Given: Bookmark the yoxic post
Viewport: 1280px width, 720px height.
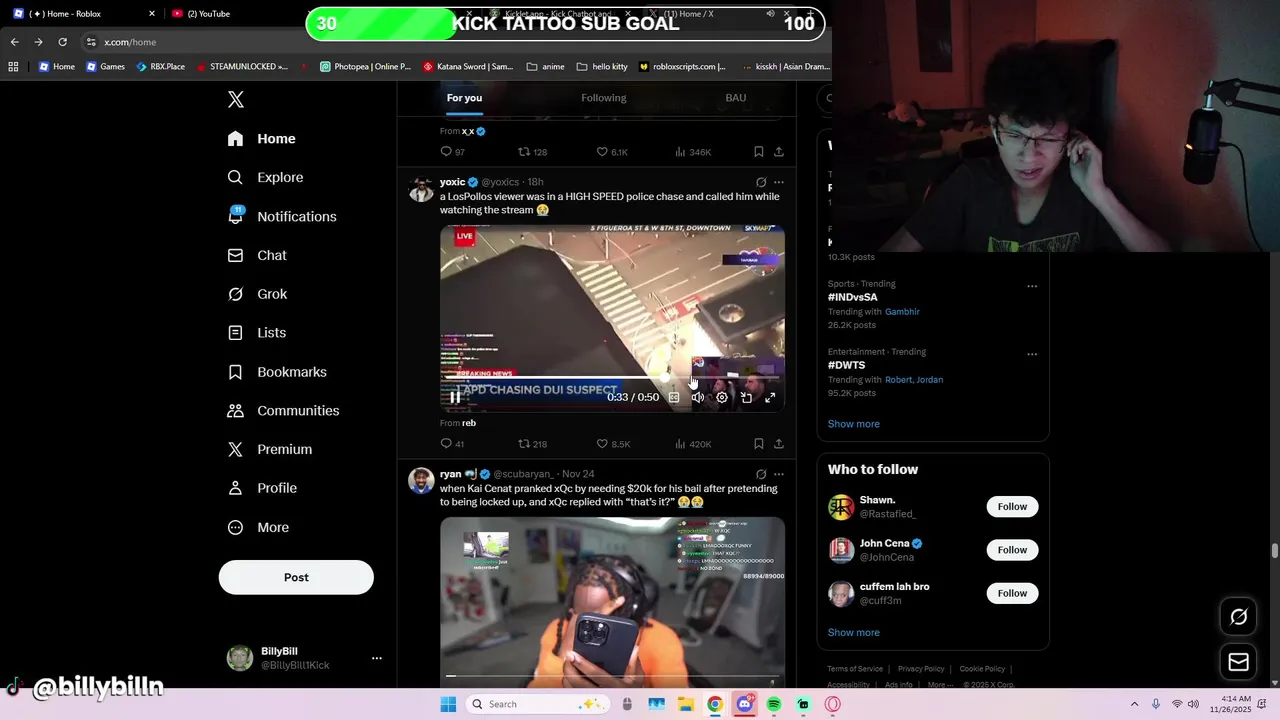Looking at the screenshot, I should pyautogui.click(x=759, y=444).
